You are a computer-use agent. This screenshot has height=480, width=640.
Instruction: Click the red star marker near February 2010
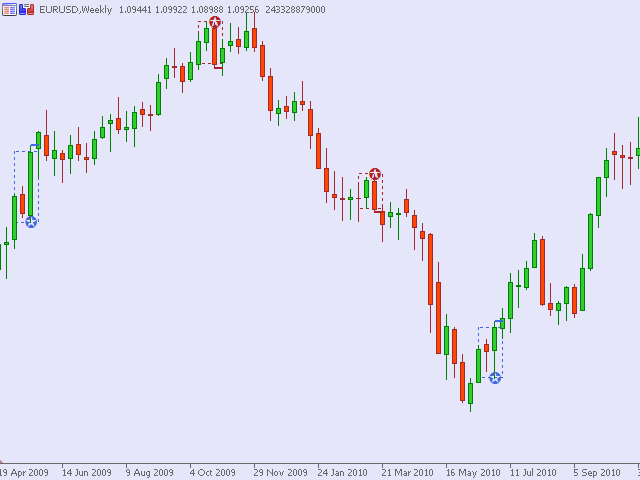click(375, 174)
